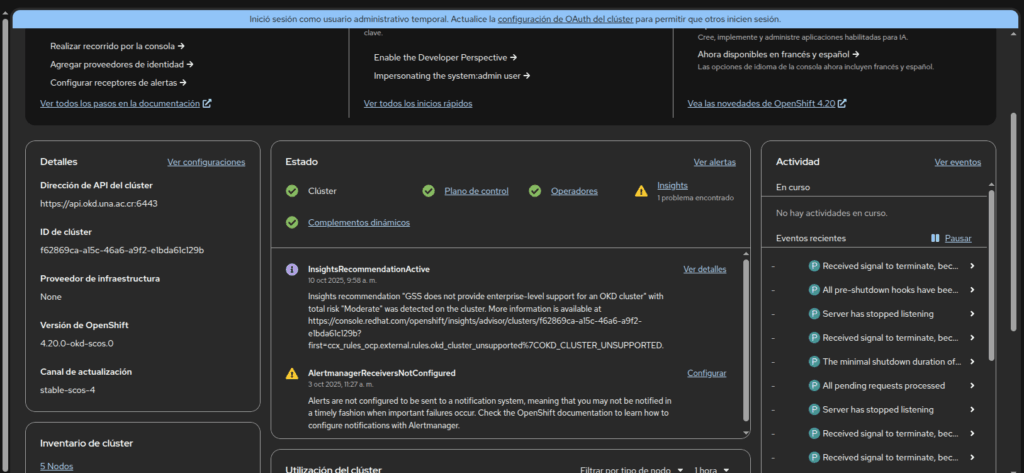Pause the recent events stream
The width and height of the screenshot is (1024, 473).
pyautogui.click(x=951, y=239)
